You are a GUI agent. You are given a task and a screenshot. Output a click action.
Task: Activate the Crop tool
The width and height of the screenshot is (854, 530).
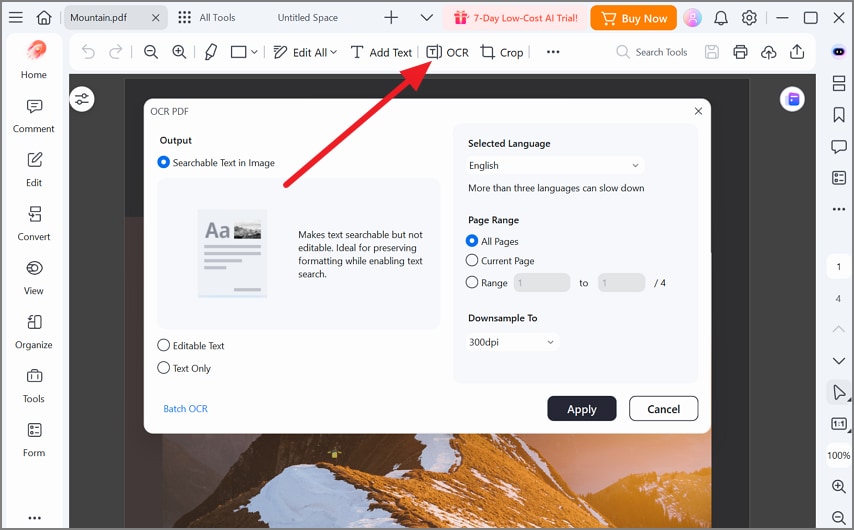point(502,52)
